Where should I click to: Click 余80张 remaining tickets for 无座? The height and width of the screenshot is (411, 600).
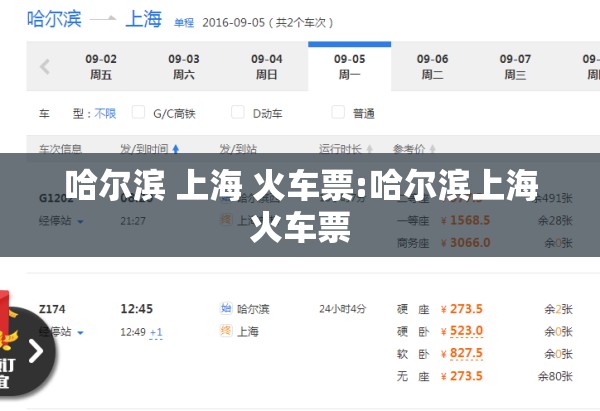pos(555,377)
